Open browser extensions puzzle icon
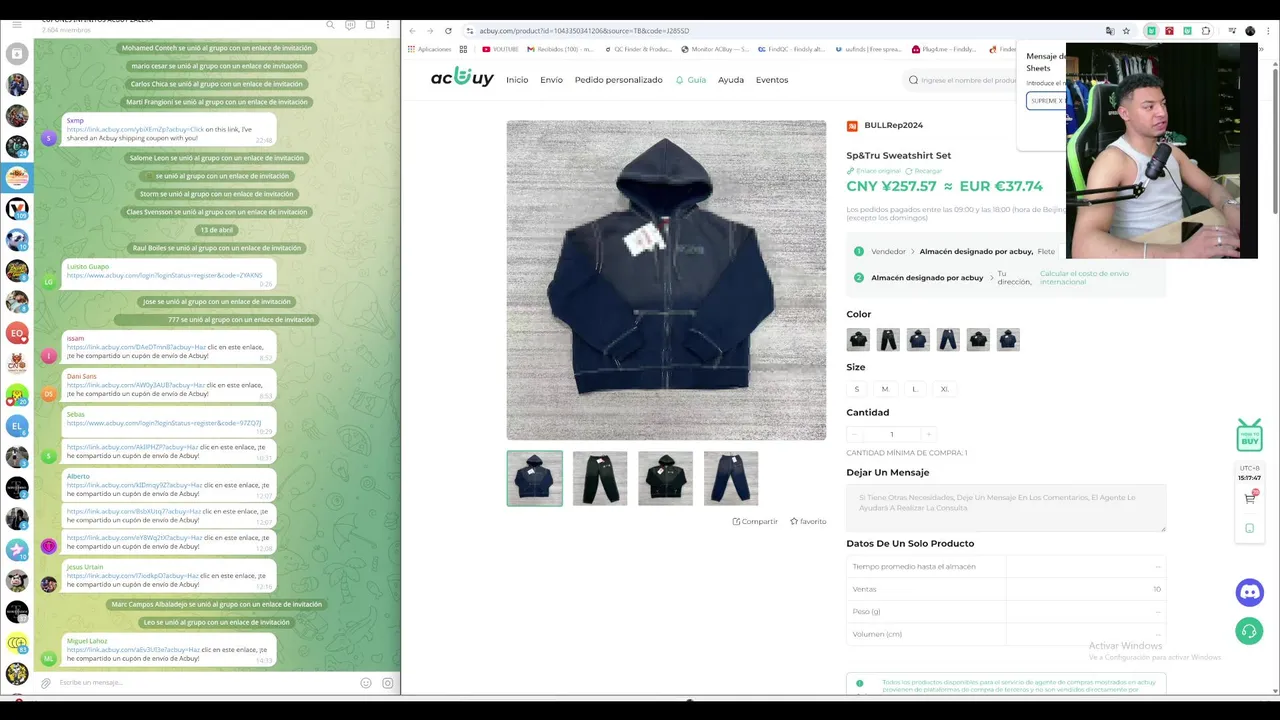 coord(1206,31)
